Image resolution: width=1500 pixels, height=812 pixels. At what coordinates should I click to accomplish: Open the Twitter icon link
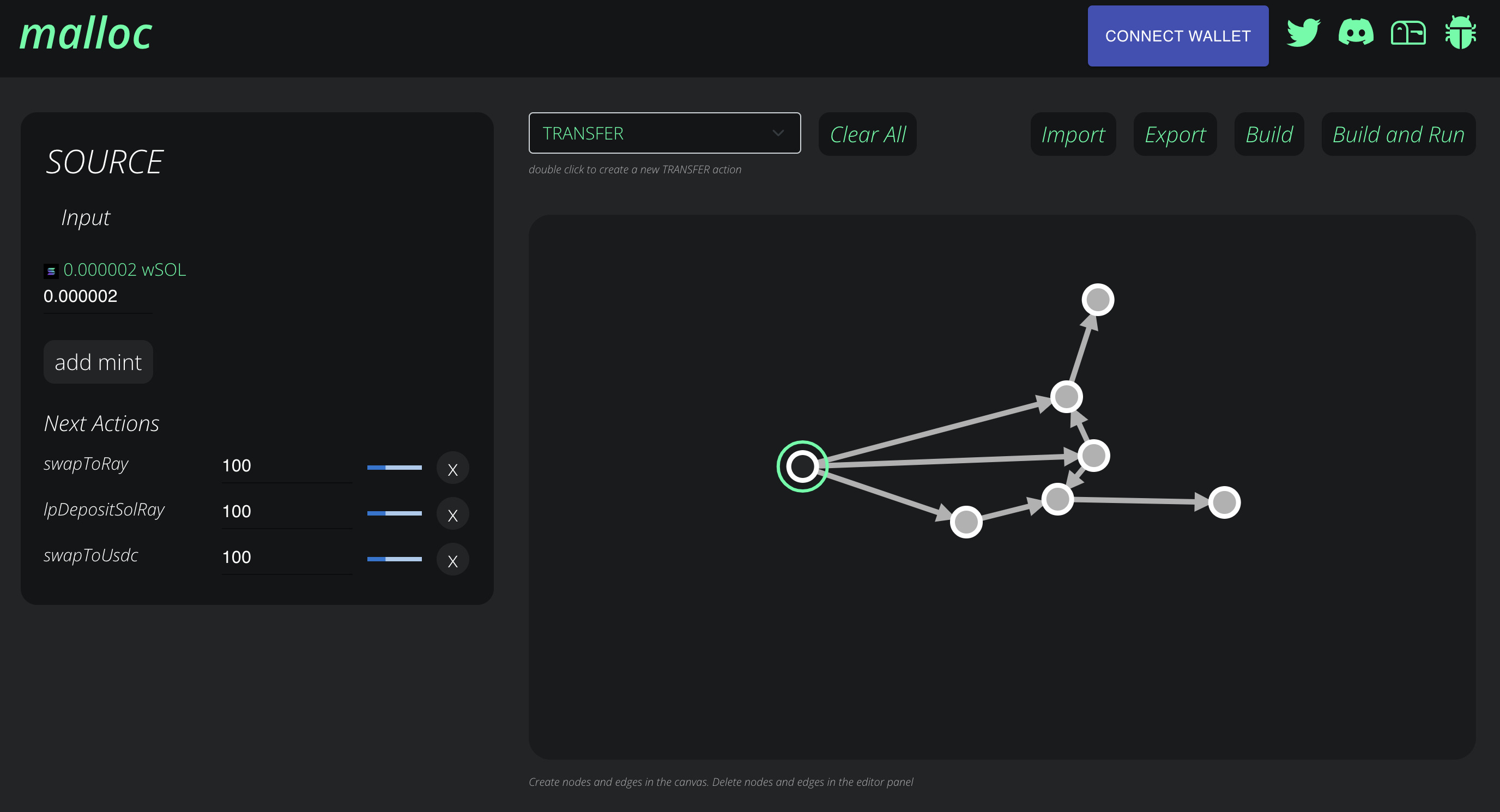pyautogui.click(x=1303, y=33)
